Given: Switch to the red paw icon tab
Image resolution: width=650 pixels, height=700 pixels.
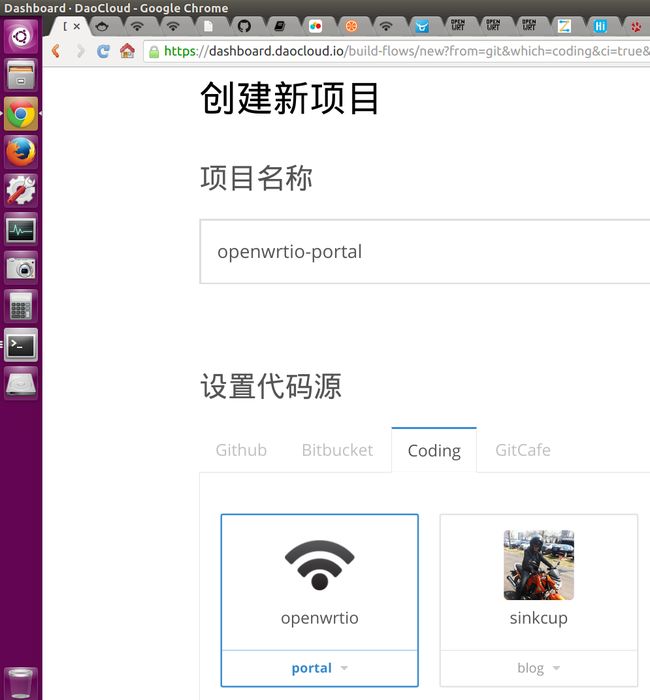Looking at the screenshot, I should point(636,26).
